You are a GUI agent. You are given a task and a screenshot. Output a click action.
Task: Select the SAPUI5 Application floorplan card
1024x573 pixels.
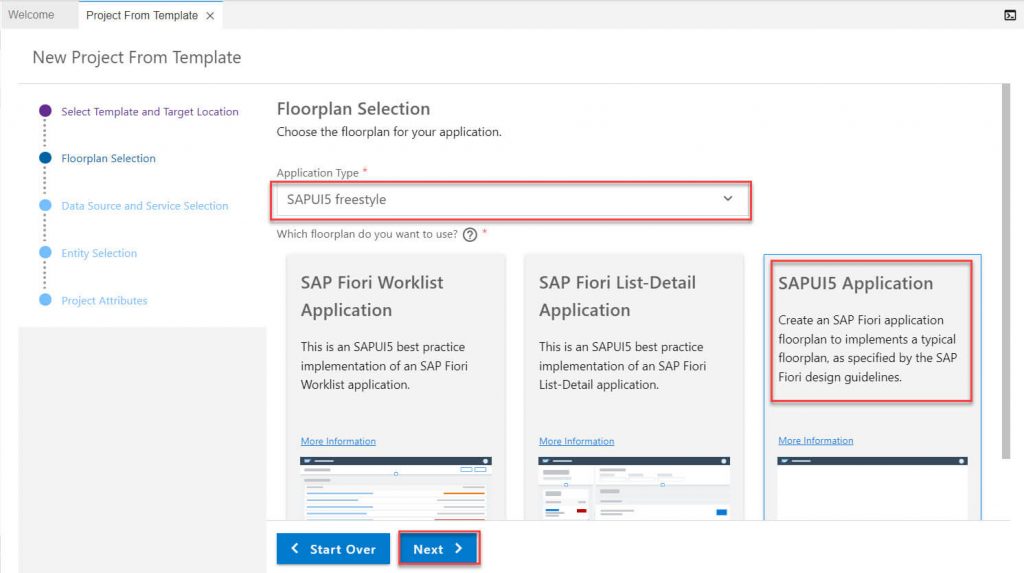(872, 387)
